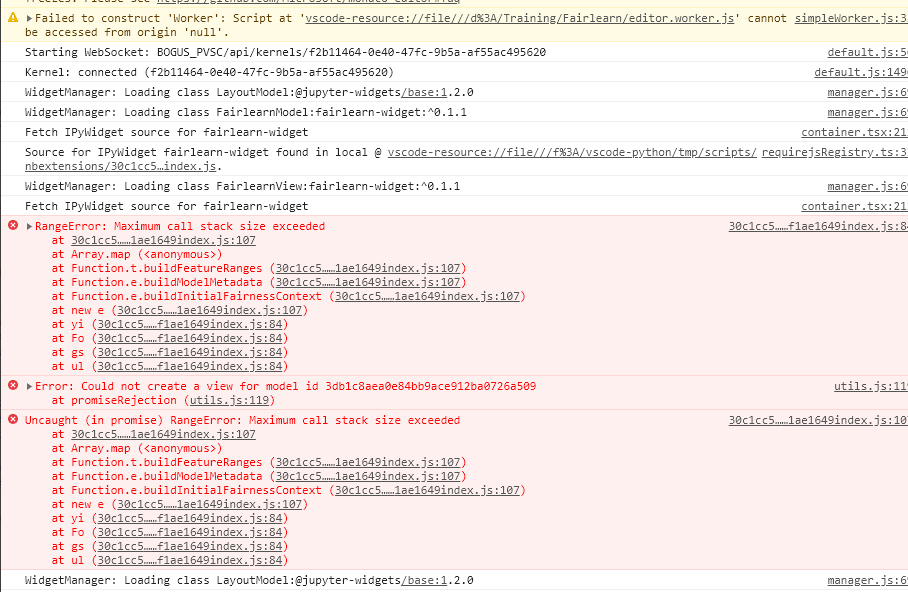The image size is (908, 592).
Task: Open the editor.worker.js vscode-resource link
Action: click(519, 19)
